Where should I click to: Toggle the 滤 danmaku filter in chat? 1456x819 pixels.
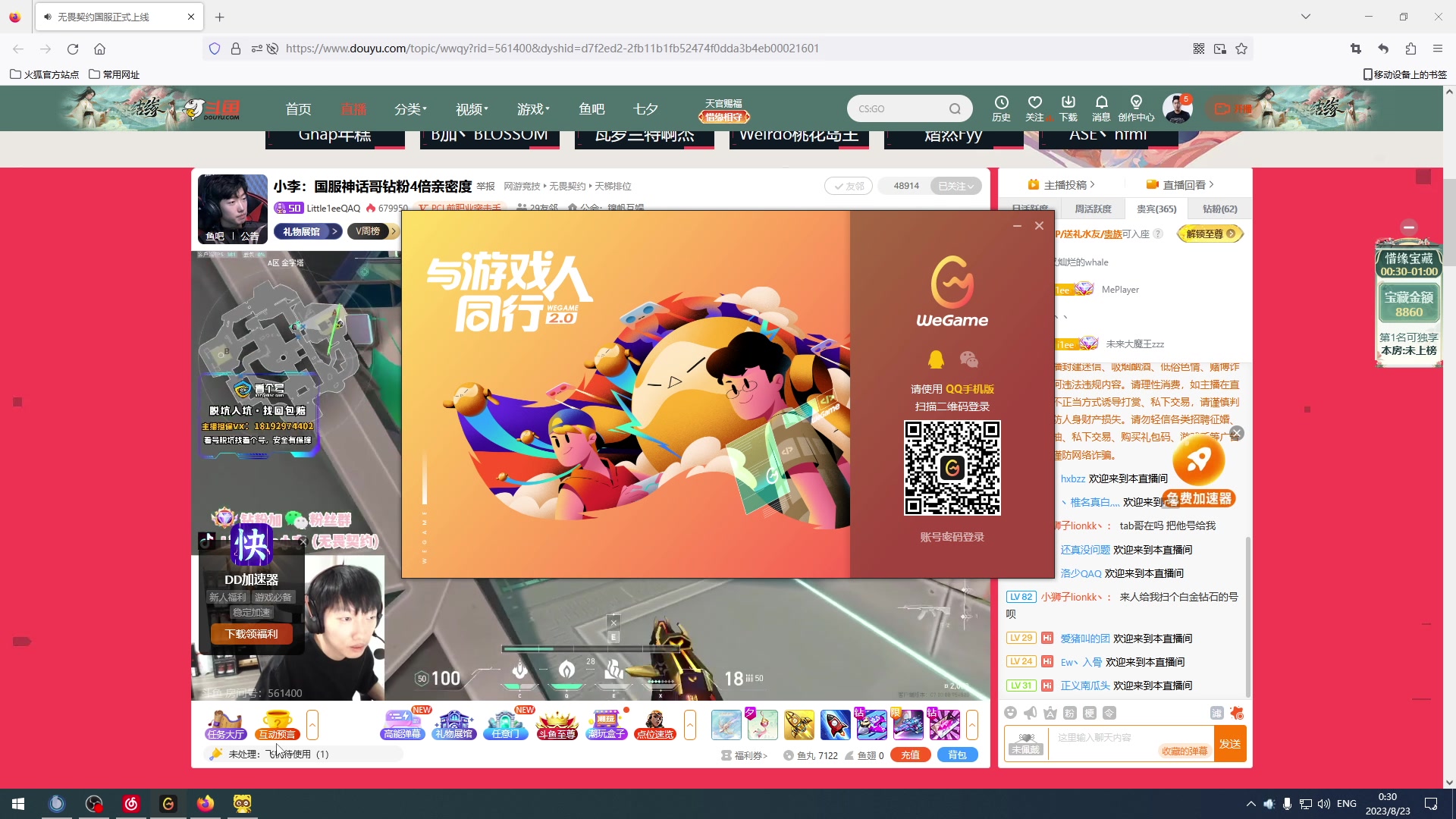point(1216,713)
